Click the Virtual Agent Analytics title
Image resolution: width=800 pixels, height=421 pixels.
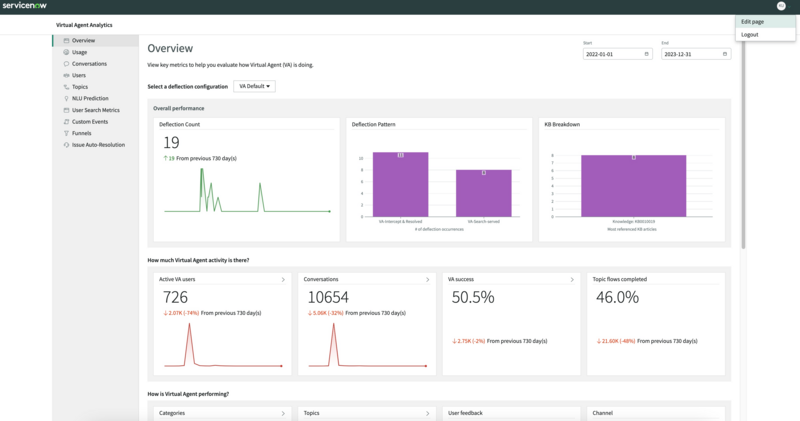point(84,25)
